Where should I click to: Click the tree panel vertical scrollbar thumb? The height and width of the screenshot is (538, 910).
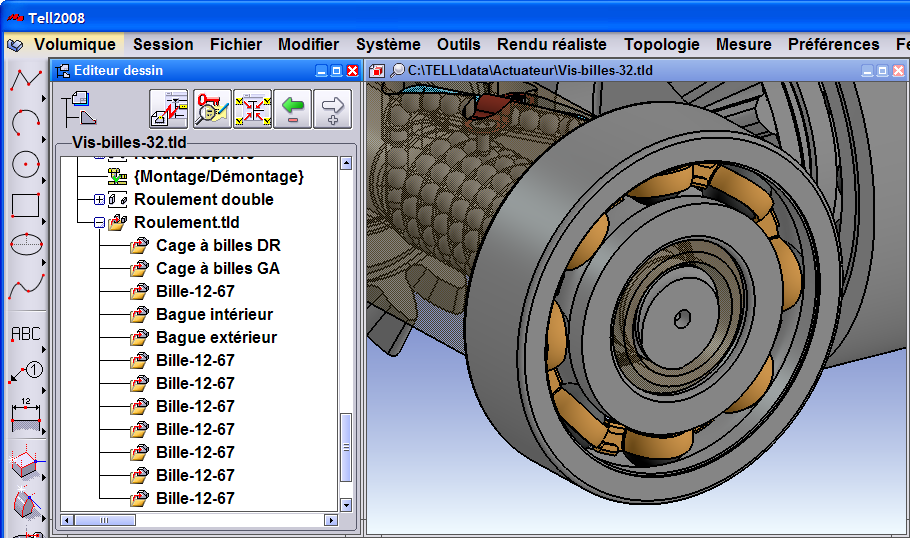pyautogui.click(x=346, y=448)
